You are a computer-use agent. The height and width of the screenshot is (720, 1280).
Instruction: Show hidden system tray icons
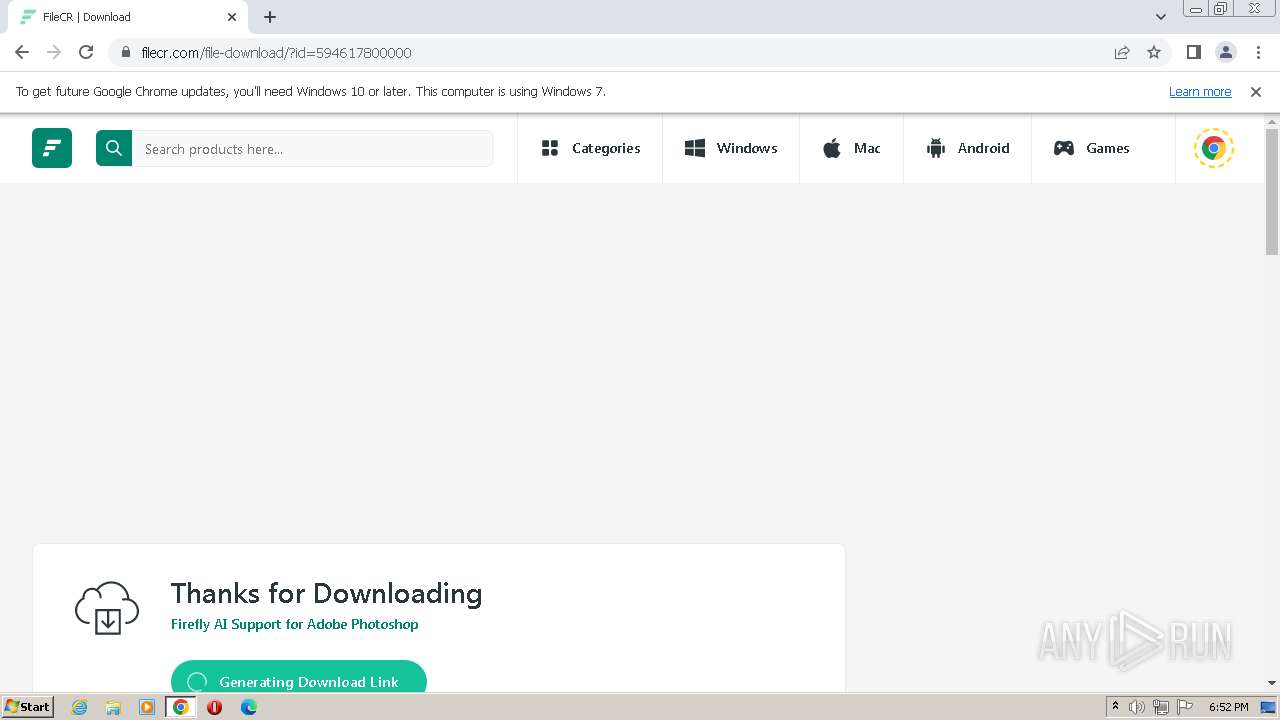(x=1115, y=707)
